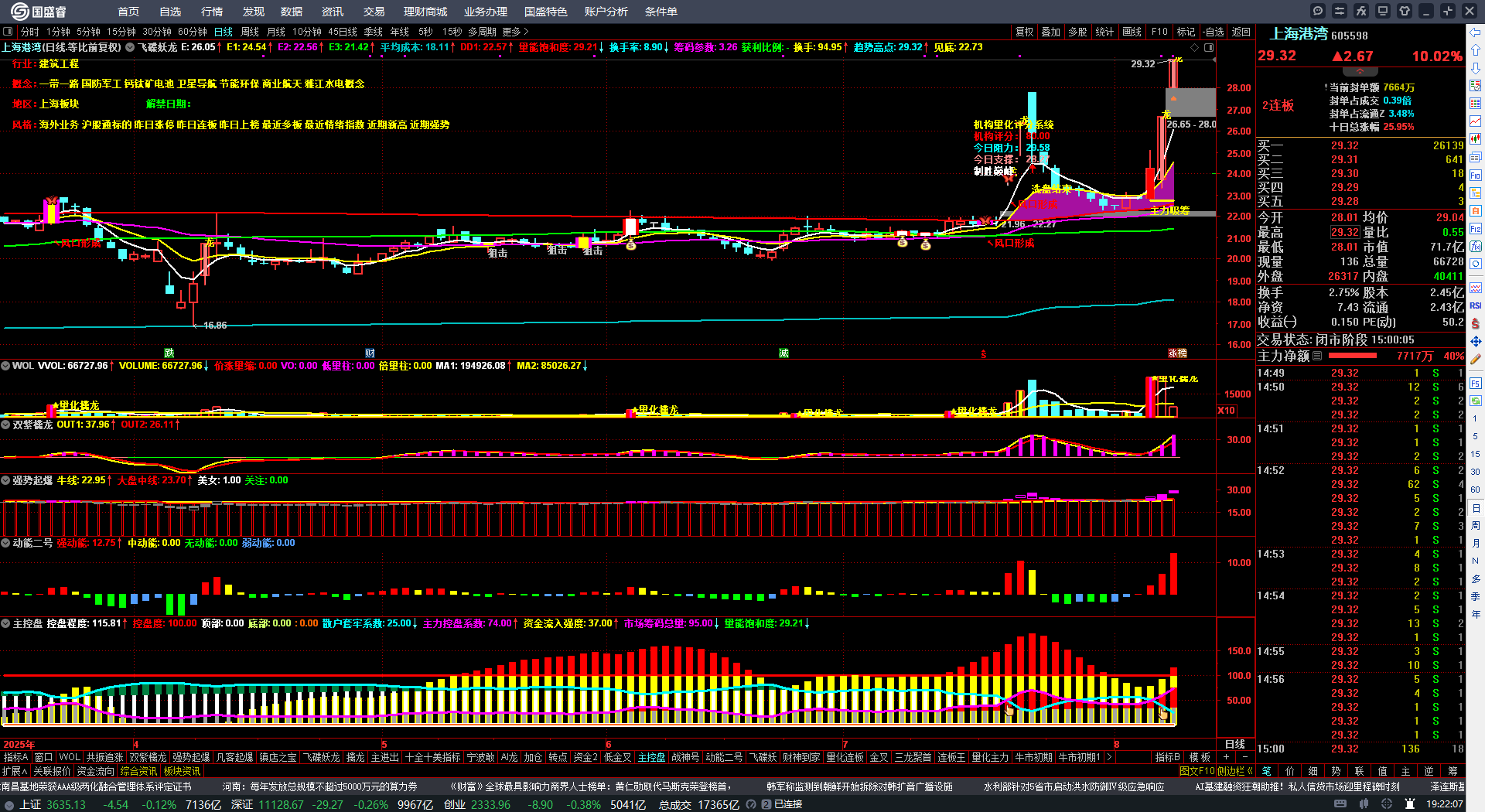Toggle the circle next to WOL indicator

pos(5,366)
